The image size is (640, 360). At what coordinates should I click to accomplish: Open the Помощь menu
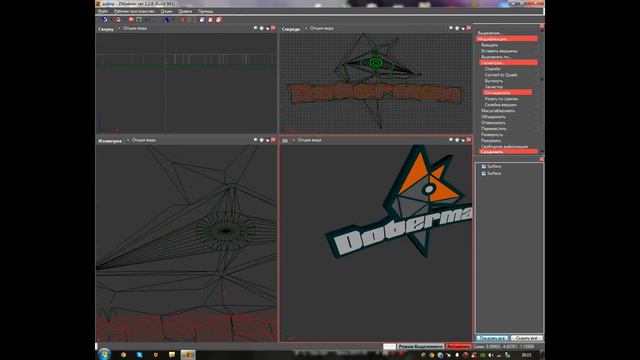(205, 11)
